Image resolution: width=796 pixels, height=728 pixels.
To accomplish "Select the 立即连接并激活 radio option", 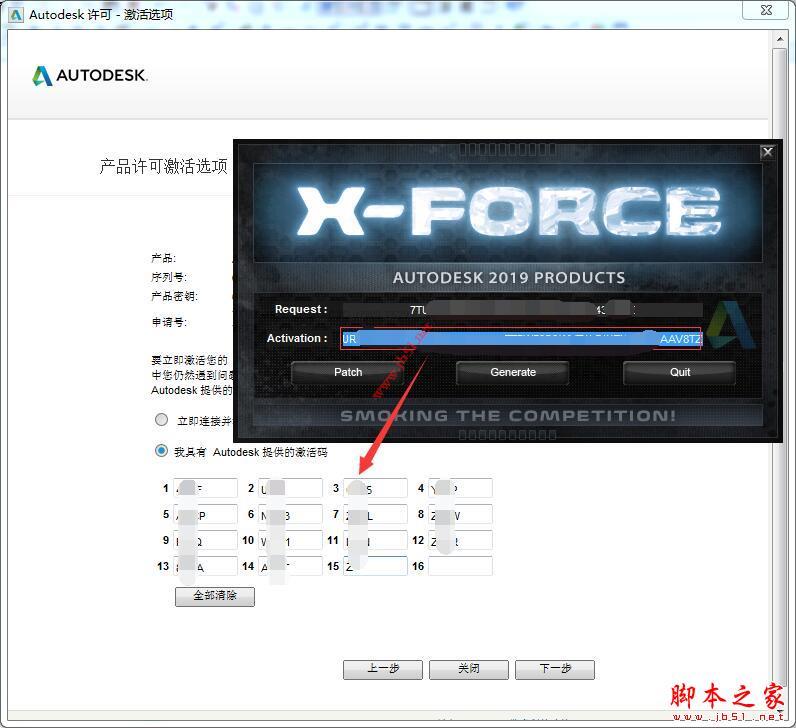I will coord(161,420).
